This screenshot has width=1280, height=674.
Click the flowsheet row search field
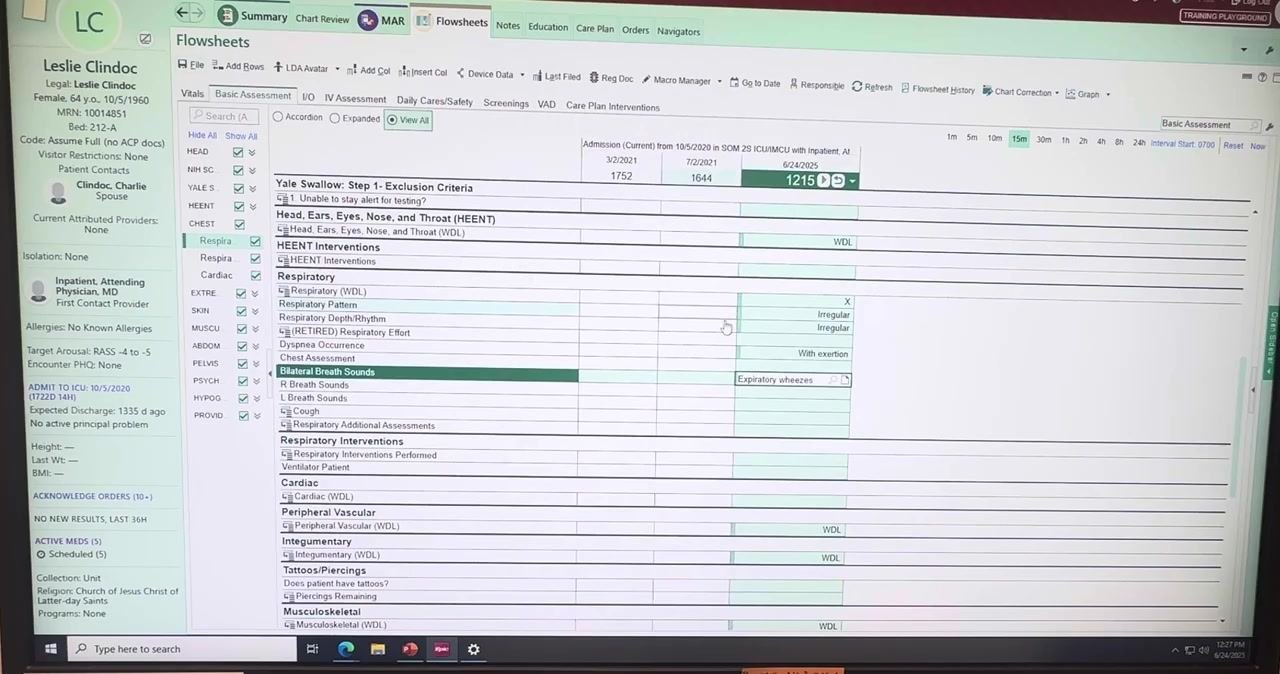point(225,116)
